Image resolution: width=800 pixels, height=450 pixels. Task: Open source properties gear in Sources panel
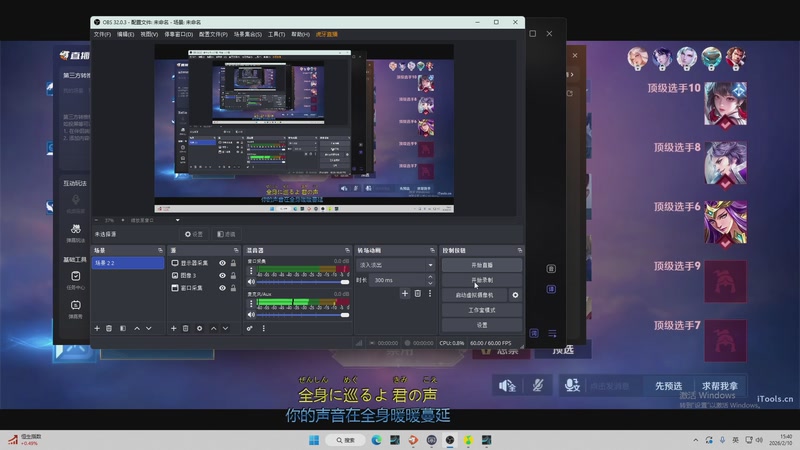[x=199, y=329]
